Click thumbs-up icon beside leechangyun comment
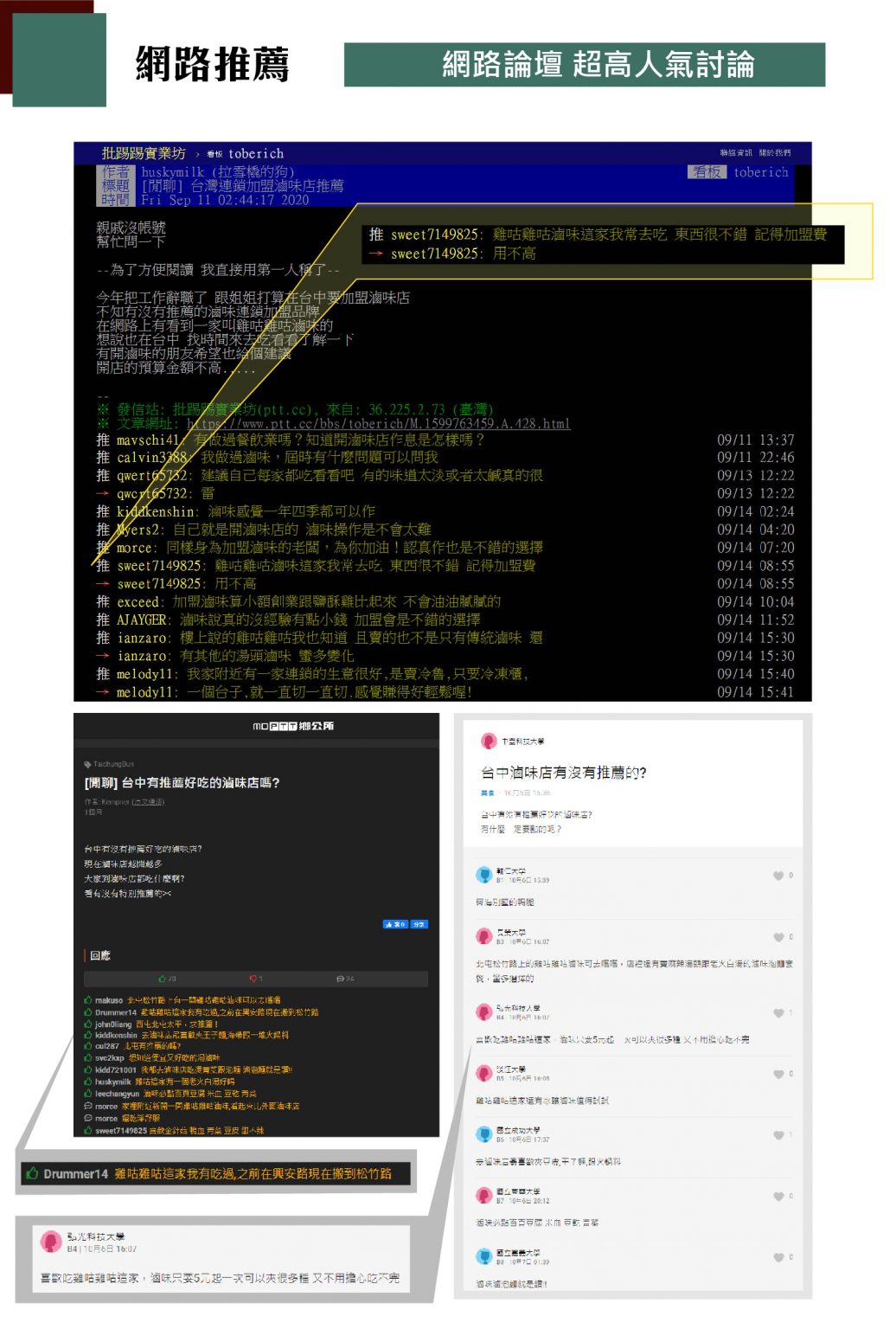Screen dimensions: 896x1329 click(x=88, y=1094)
